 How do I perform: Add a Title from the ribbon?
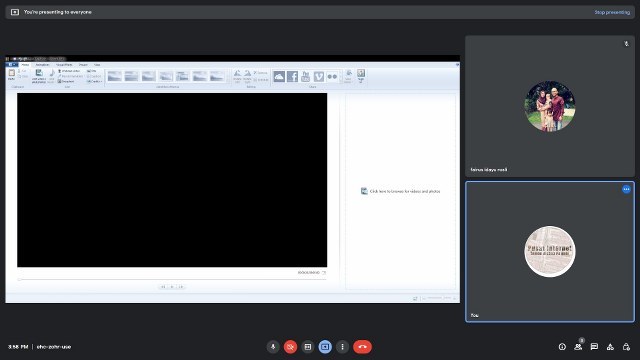[x=91, y=71]
